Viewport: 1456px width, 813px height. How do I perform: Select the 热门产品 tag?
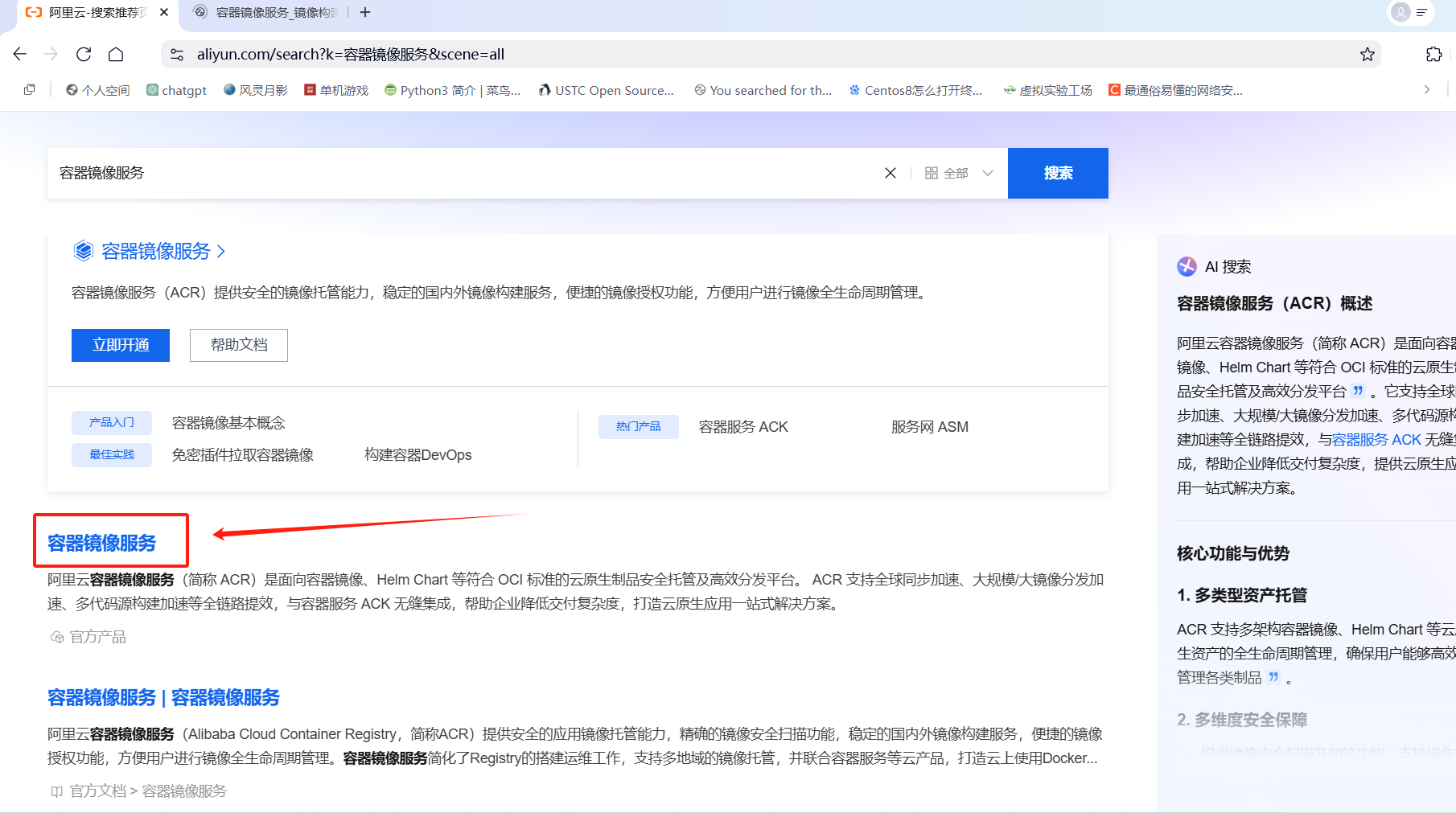pos(639,426)
